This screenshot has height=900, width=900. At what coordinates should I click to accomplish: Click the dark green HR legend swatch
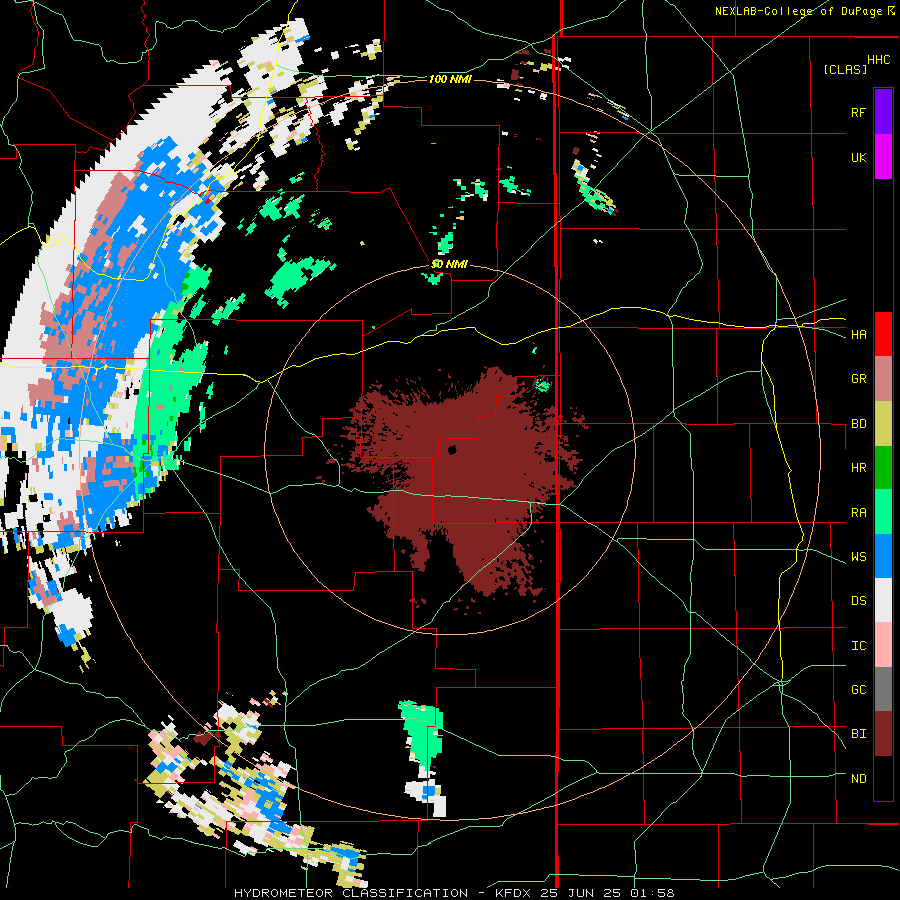[x=883, y=467]
